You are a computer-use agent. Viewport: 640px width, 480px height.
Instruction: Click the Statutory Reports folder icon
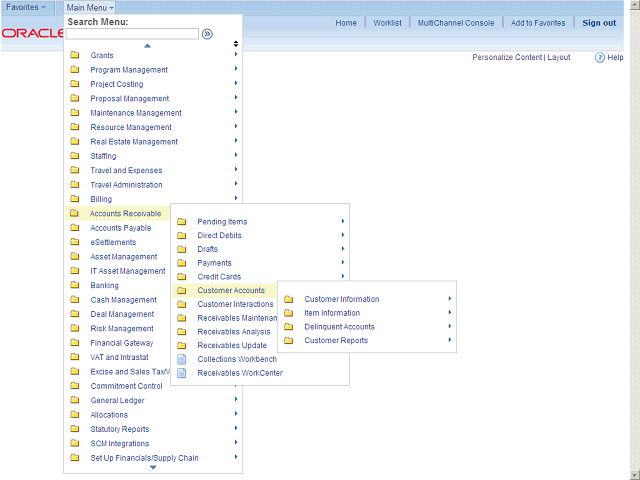[75, 429]
